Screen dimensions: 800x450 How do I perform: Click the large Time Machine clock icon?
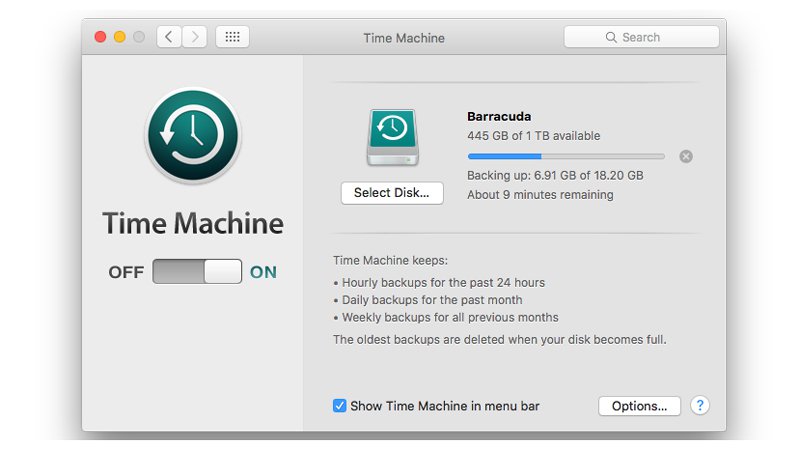tap(193, 135)
